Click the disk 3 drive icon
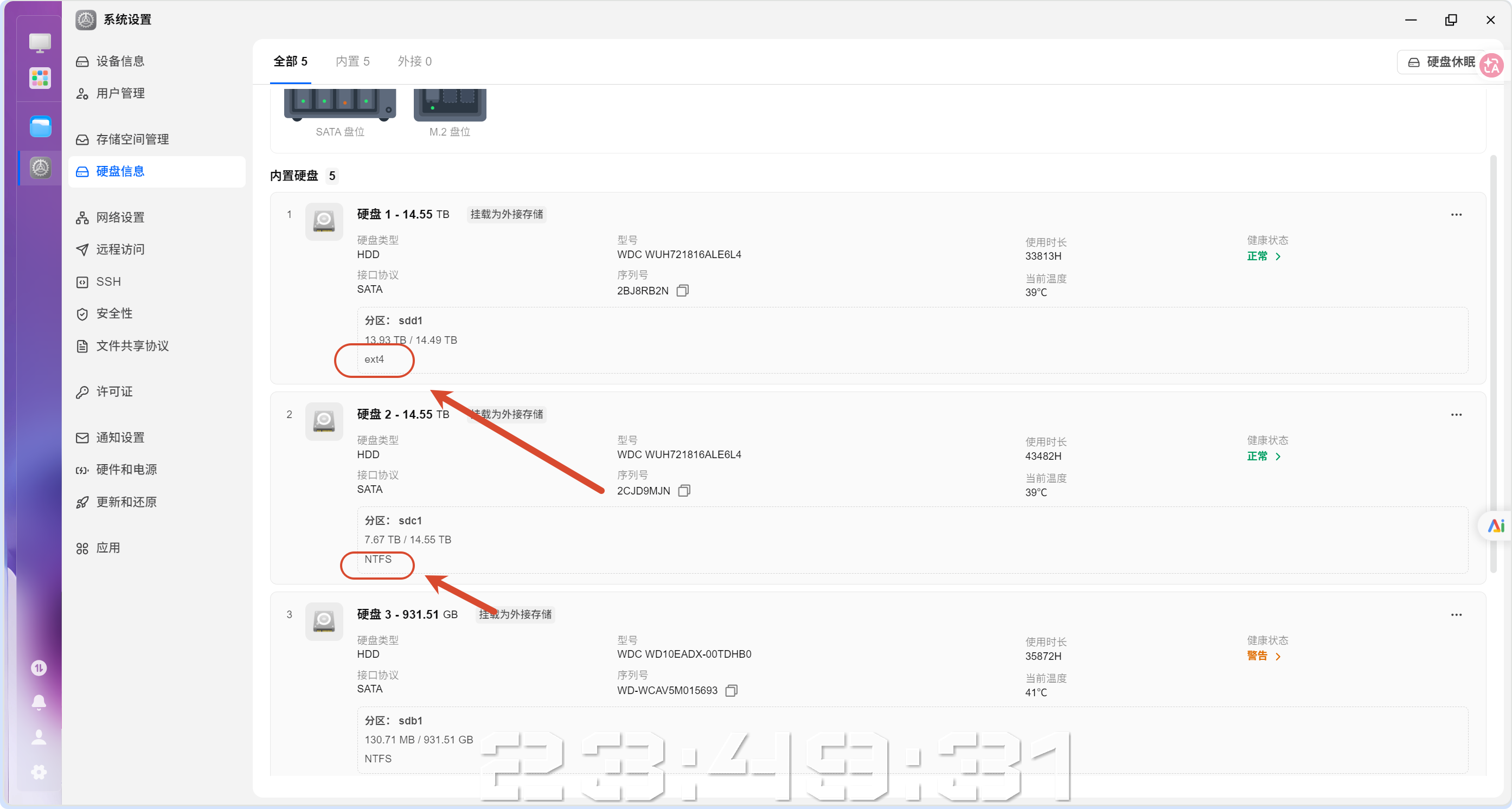 tap(324, 621)
